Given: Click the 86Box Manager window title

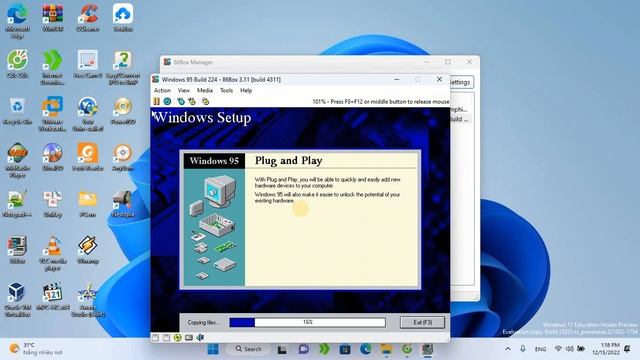Looking at the screenshot, I should 193,62.
